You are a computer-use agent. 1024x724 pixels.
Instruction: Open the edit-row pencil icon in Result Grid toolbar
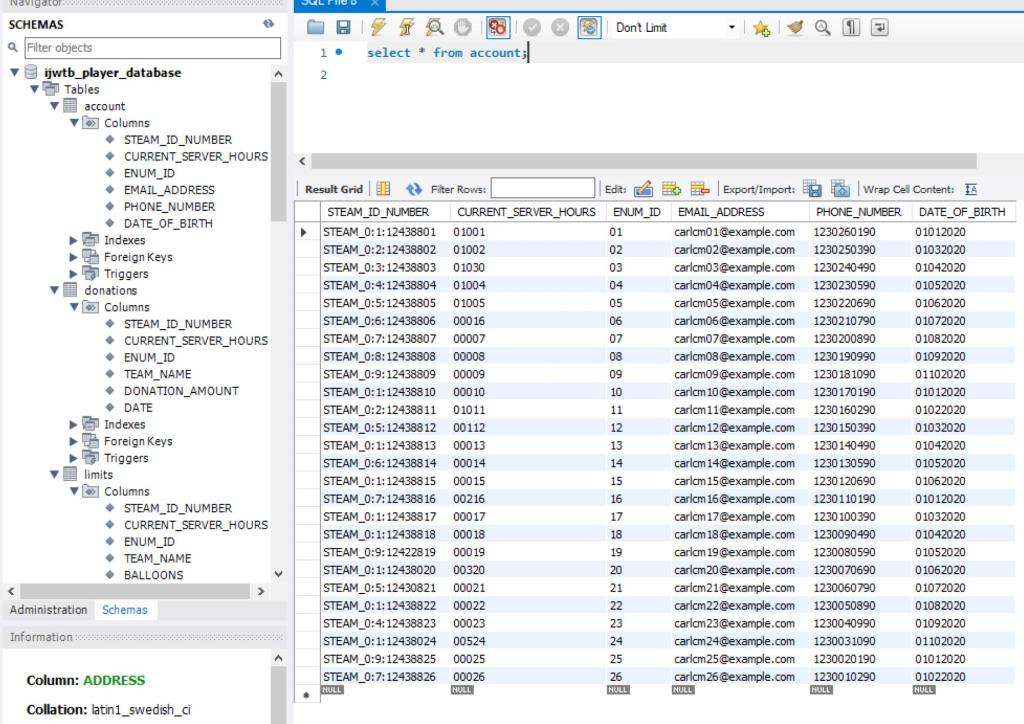pyautogui.click(x=643, y=188)
